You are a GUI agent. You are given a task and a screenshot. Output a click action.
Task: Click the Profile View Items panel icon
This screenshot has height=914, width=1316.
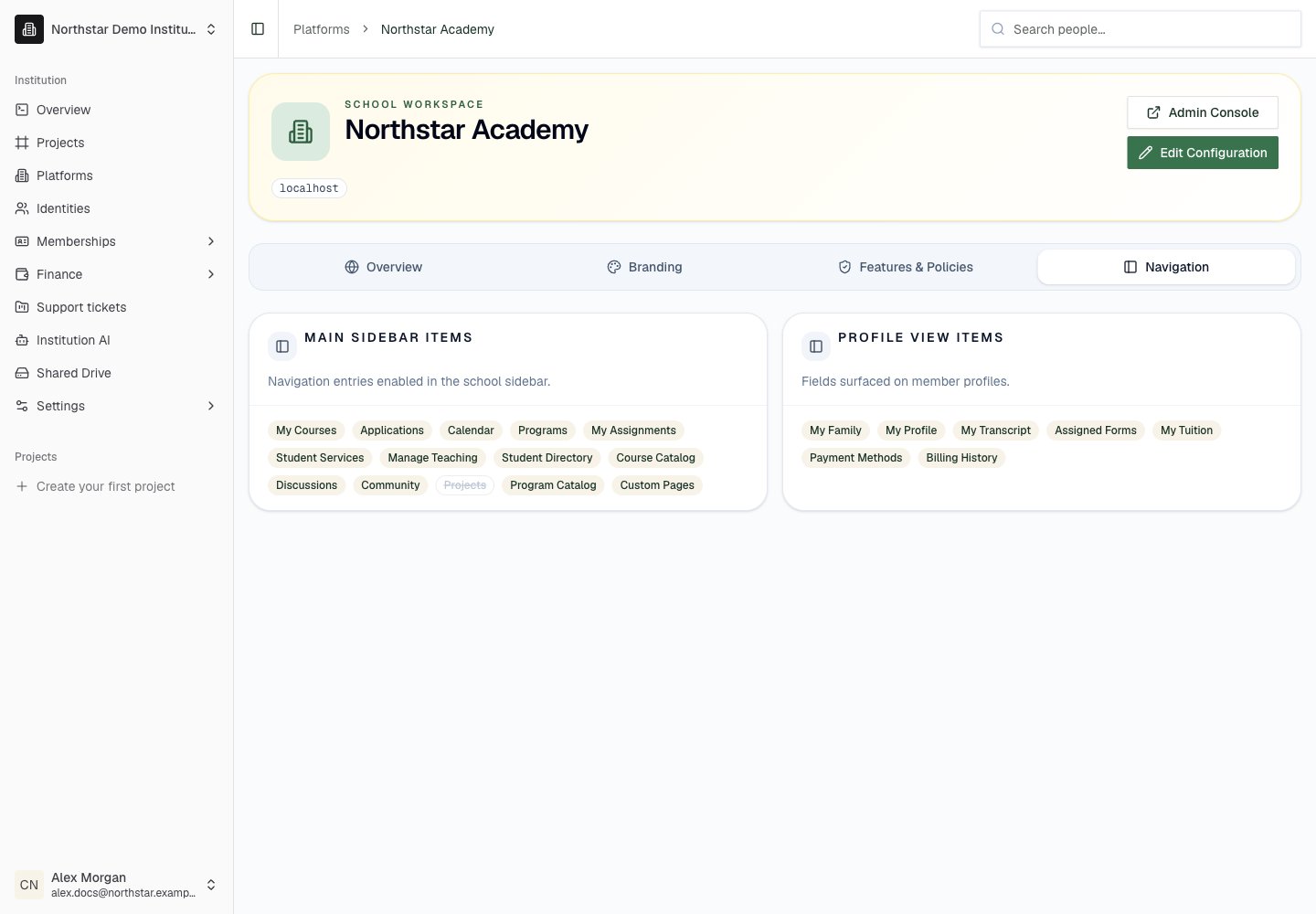click(x=816, y=346)
